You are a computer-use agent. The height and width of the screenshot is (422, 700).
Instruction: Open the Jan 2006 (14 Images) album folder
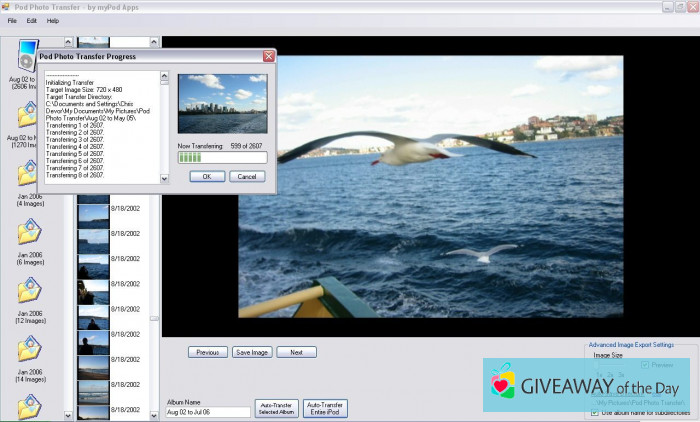click(27, 348)
